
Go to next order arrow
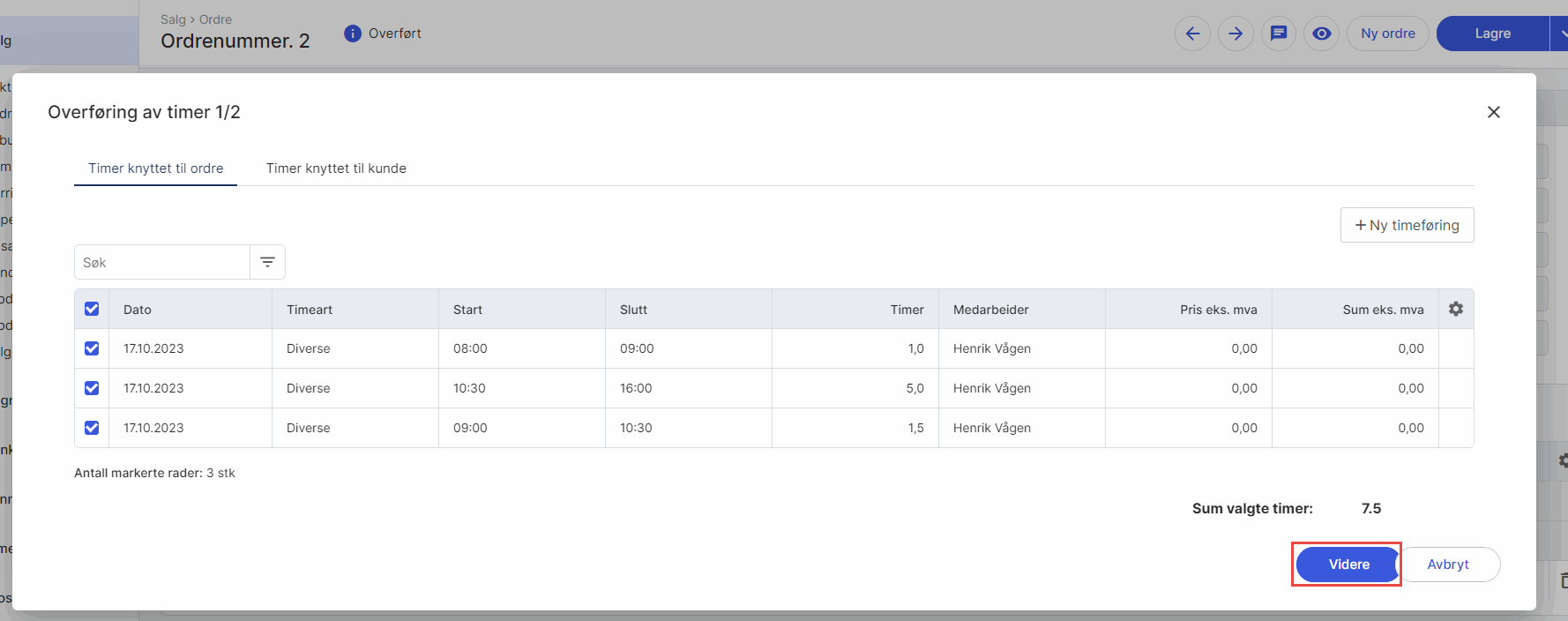click(1236, 34)
